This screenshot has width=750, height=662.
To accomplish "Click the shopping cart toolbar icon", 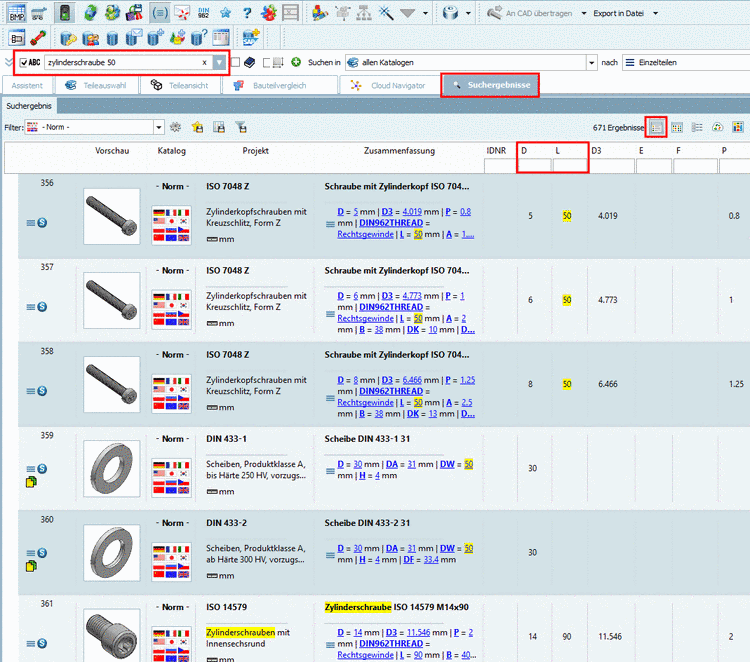I will click(x=40, y=13).
